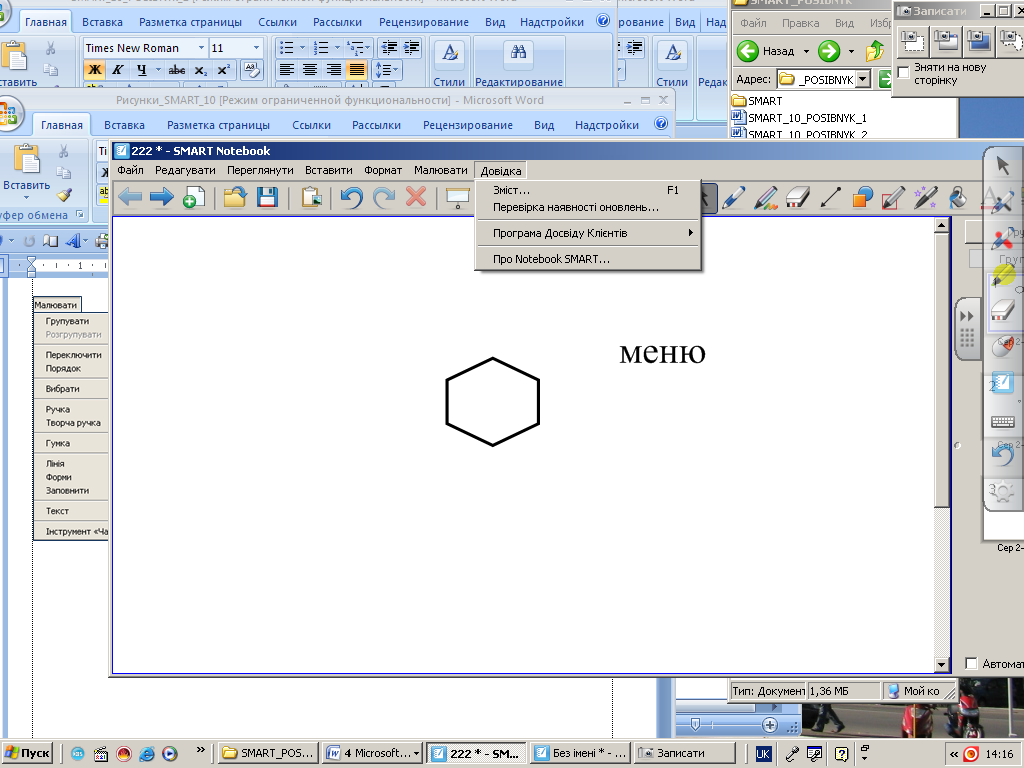This screenshot has height=768, width=1024.
Task: Open file via folder toolbar icon
Action: coord(235,197)
